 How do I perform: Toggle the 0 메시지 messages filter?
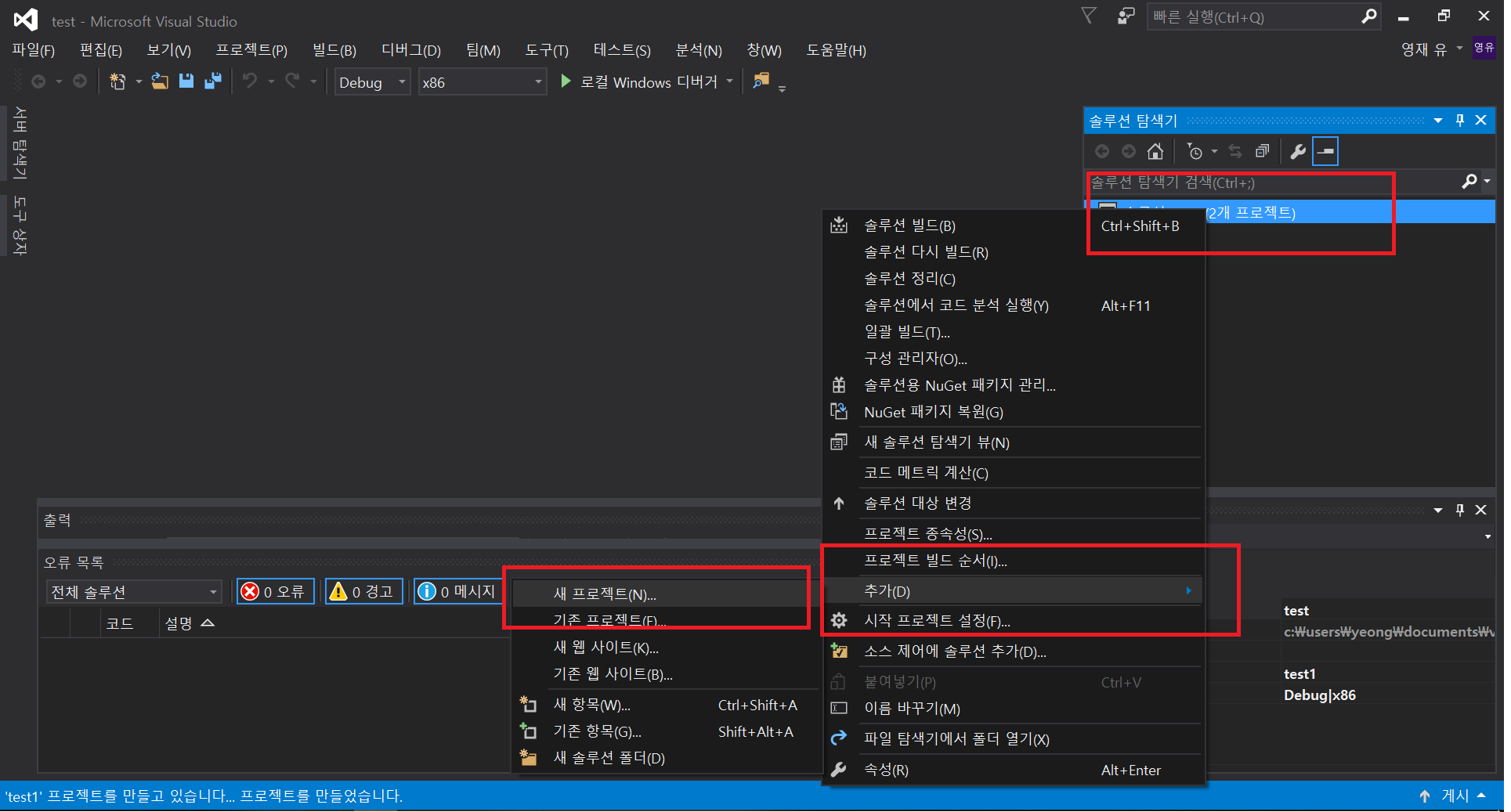pos(459,592)
